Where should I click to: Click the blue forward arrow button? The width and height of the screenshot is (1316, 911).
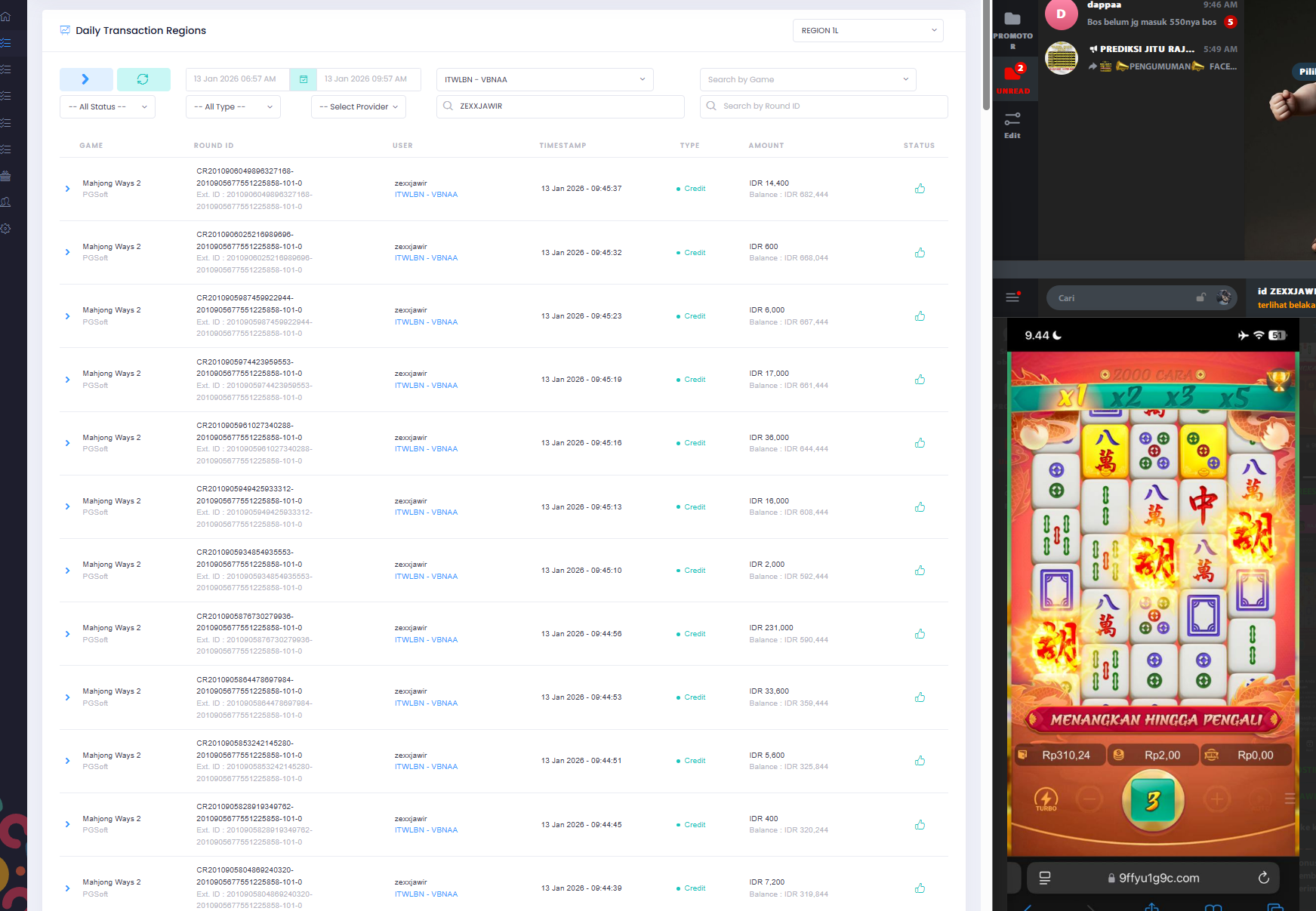click(86, 79)
